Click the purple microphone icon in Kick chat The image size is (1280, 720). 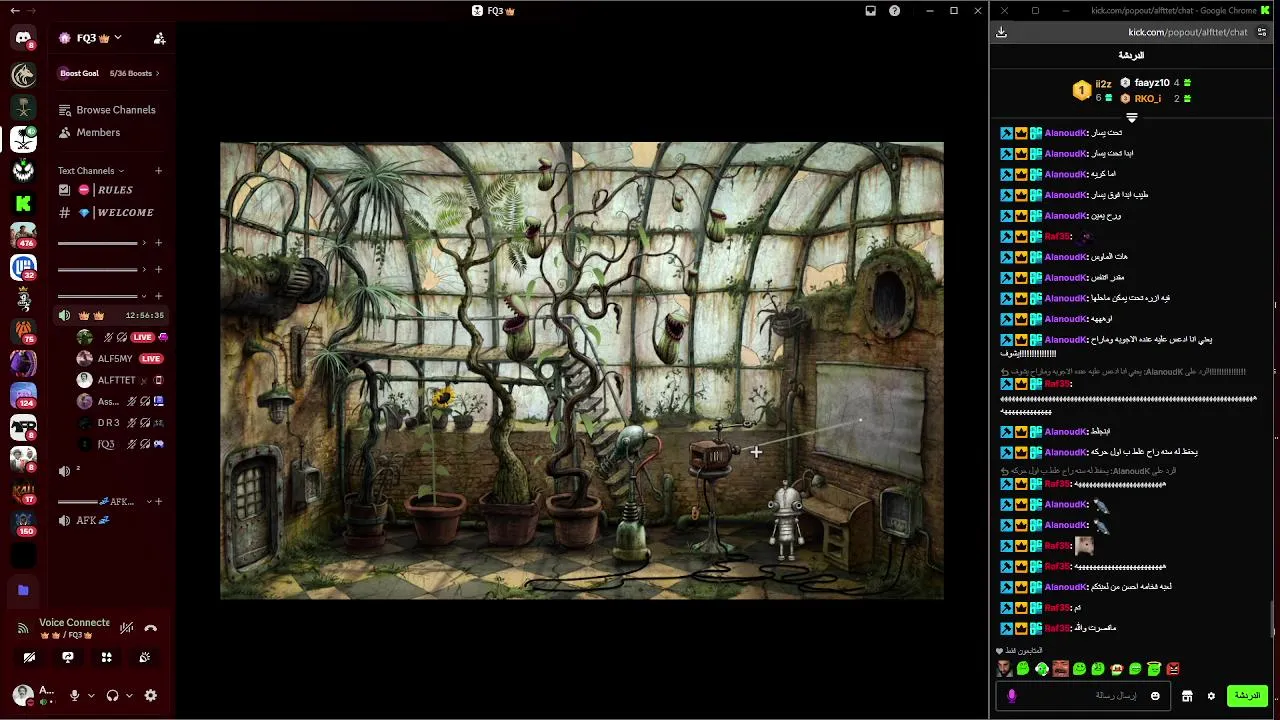click(x=1011, y=696)
